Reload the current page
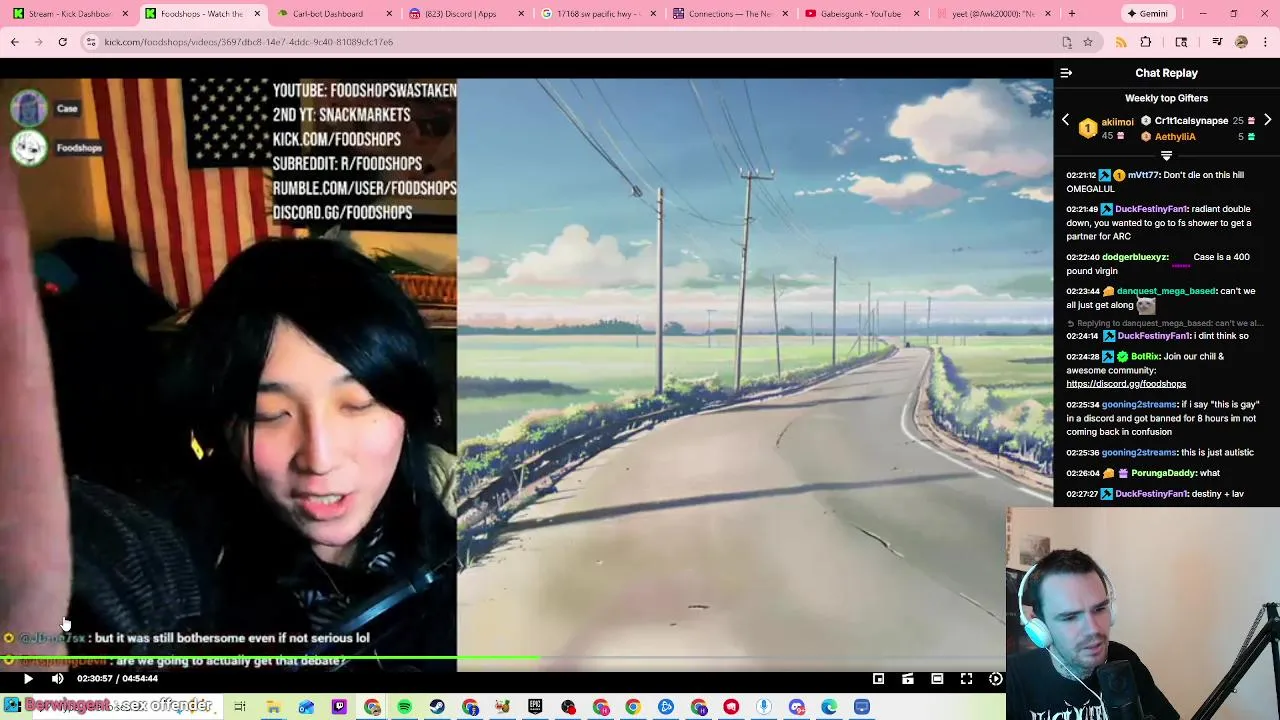Viewport: 1280px width, 720px height. [62, 42]
